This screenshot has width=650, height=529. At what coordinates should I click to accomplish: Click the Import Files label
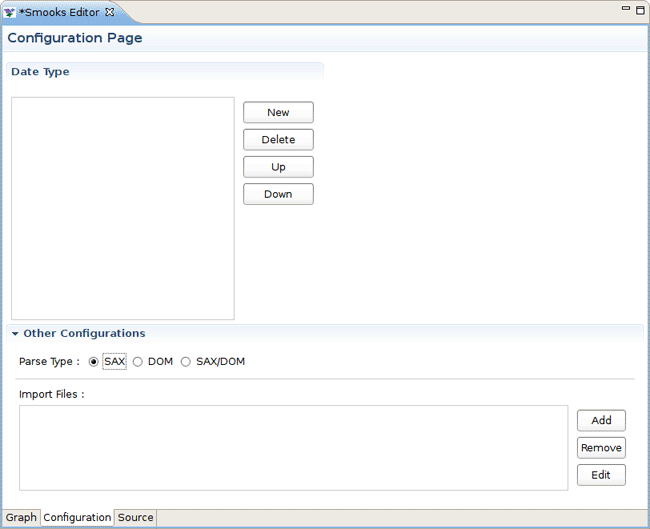(x=51, y=394)
